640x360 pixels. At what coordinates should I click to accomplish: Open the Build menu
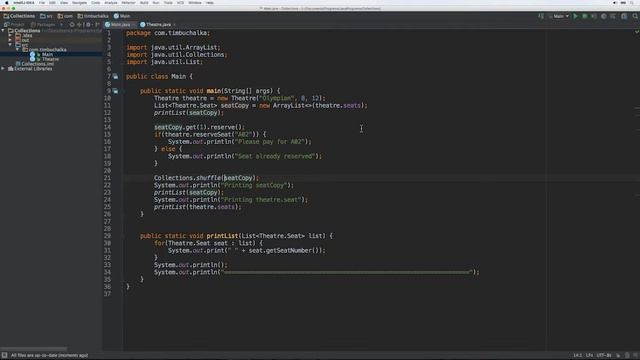tap(144, 2)
